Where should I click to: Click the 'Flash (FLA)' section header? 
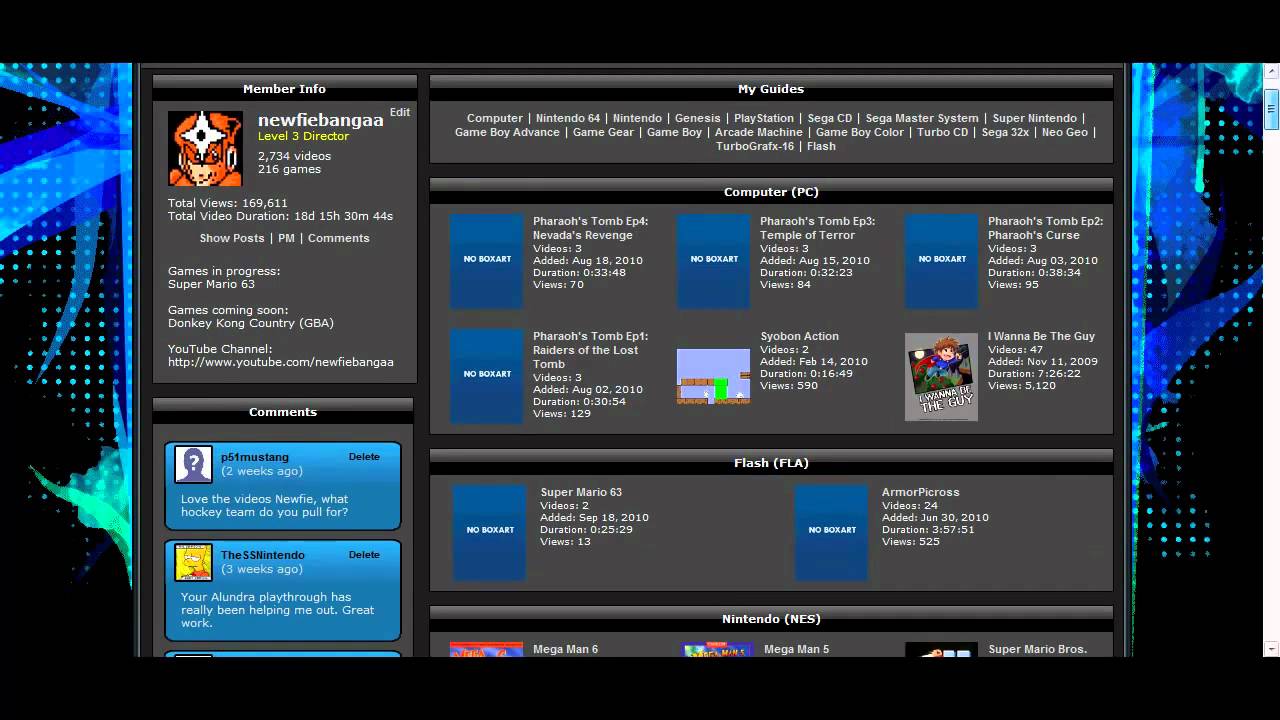click(x=771, y=463)
